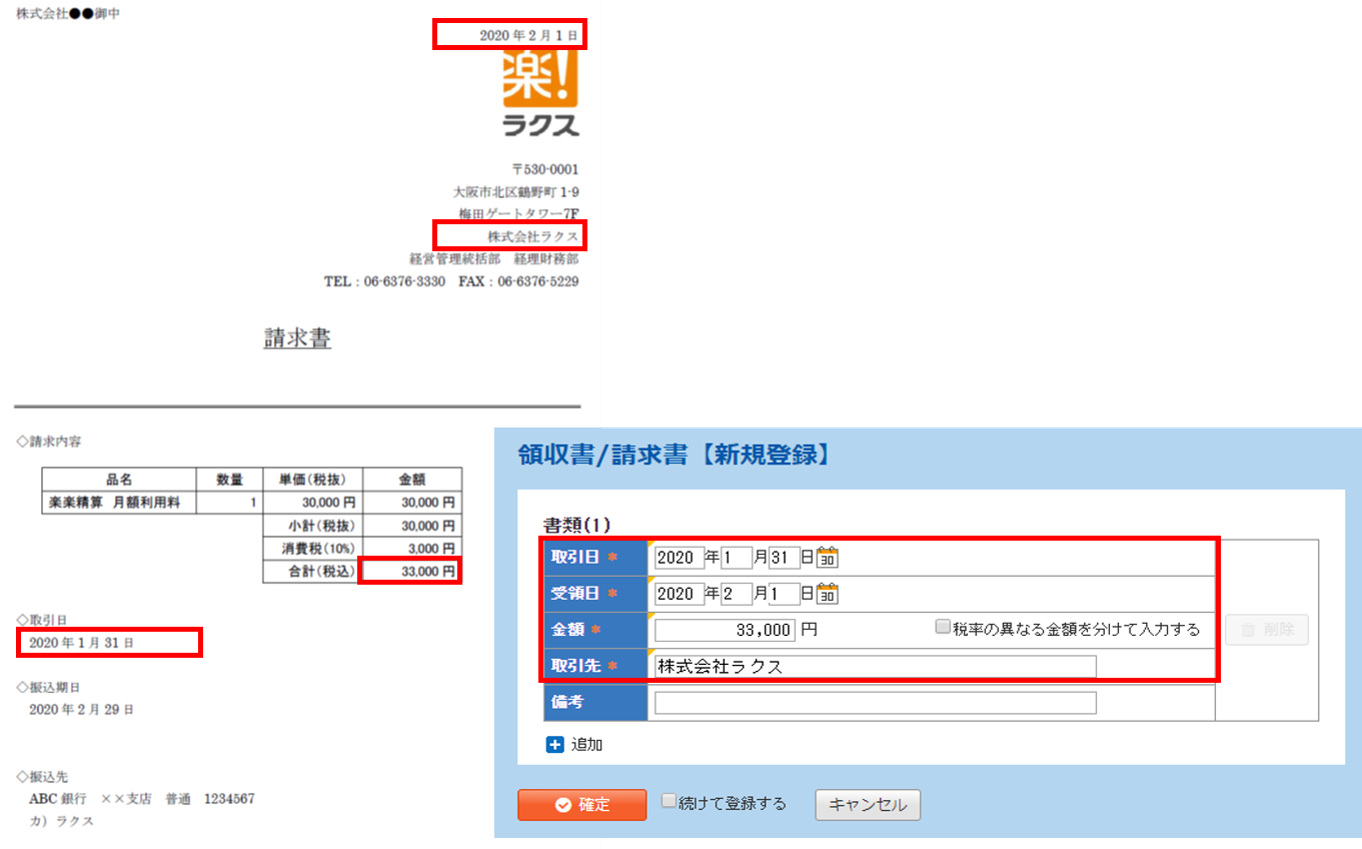Click the 楽楽精算 月額利用料 item cell
Screen dimensions: 1362x849
coord(119,502)
